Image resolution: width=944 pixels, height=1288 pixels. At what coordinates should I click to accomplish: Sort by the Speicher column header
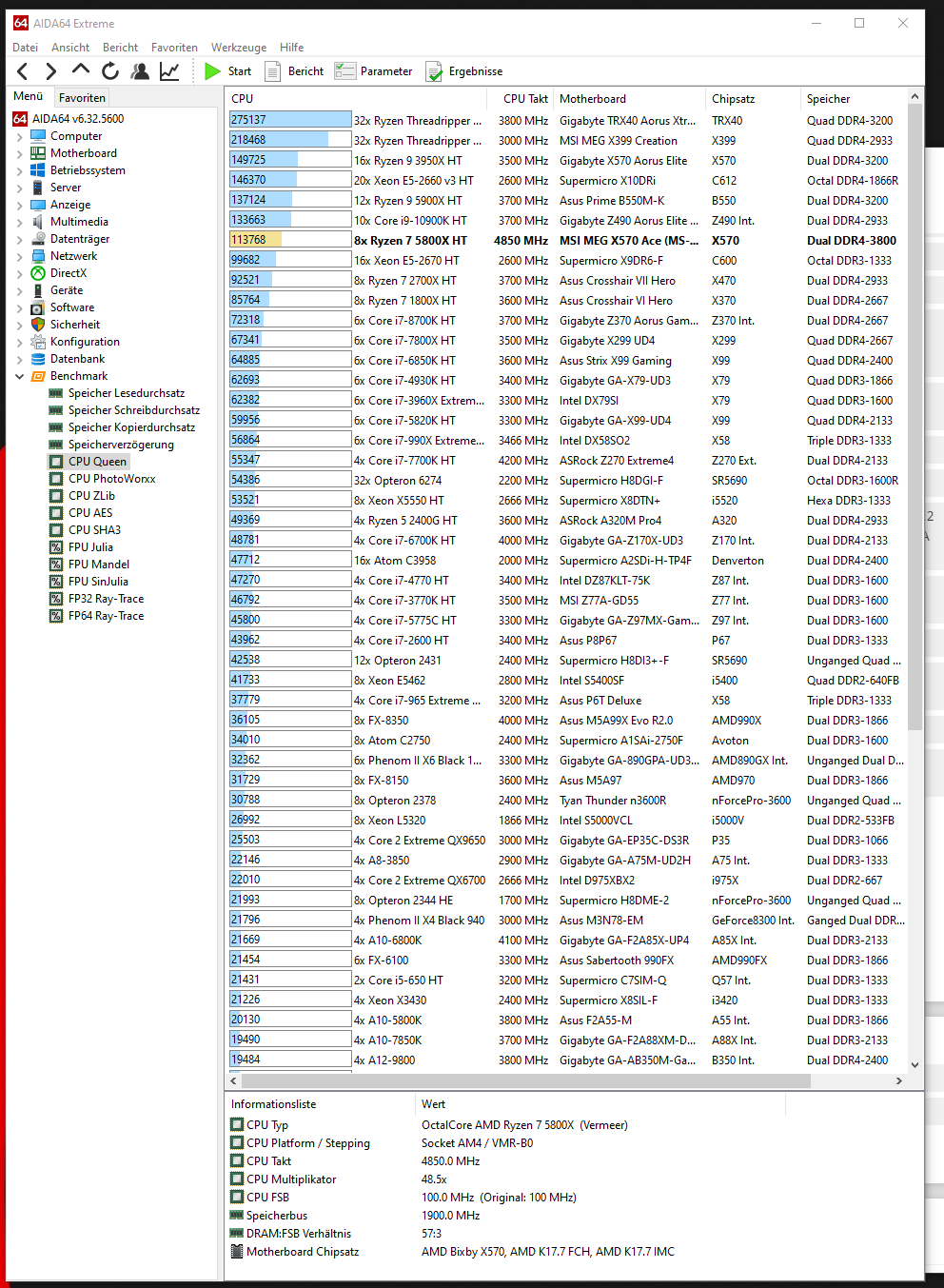pyautogui.click(x=854, y=99)
